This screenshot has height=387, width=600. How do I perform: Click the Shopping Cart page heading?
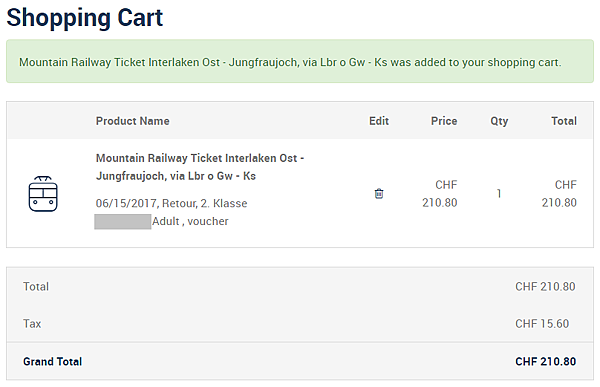(x=85, y=18)
